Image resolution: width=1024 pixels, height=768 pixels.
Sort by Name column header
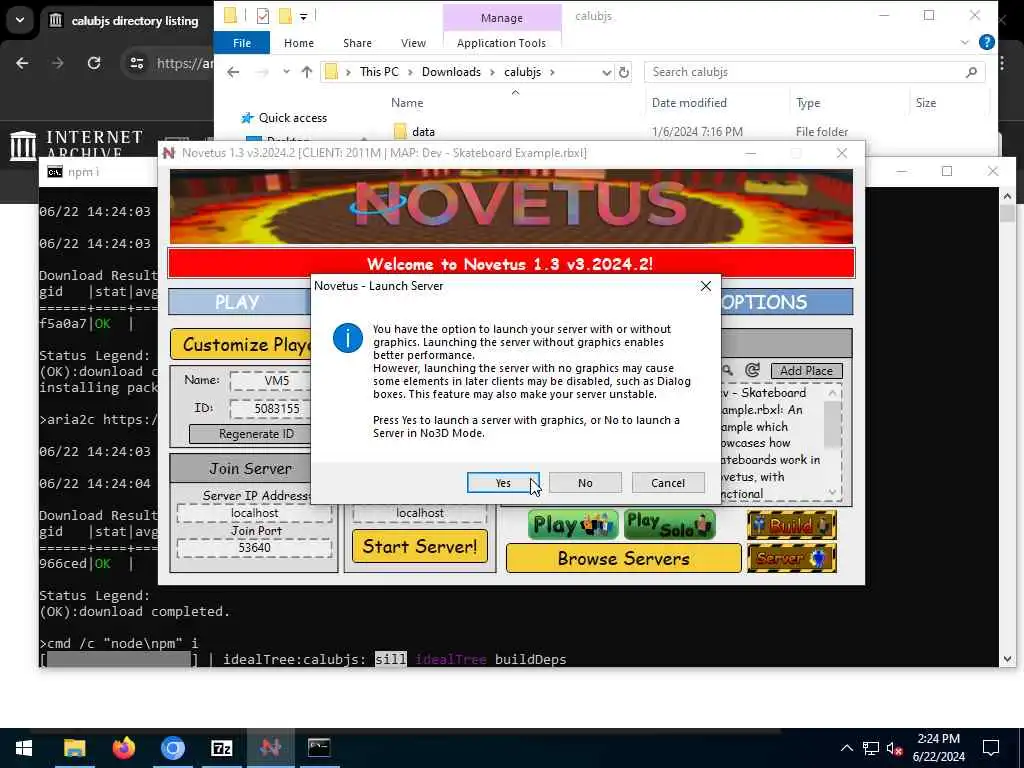pos(407,103)
